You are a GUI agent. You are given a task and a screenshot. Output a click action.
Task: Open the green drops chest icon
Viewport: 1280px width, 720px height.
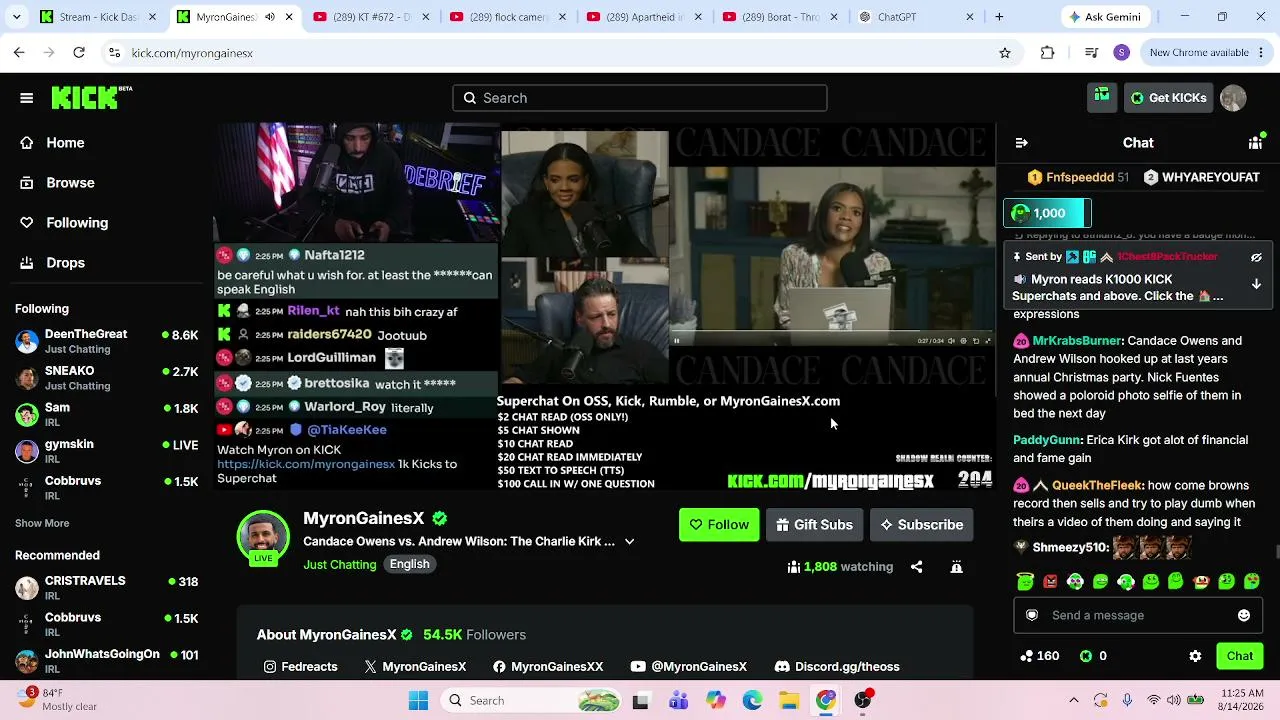(1102, 97)
